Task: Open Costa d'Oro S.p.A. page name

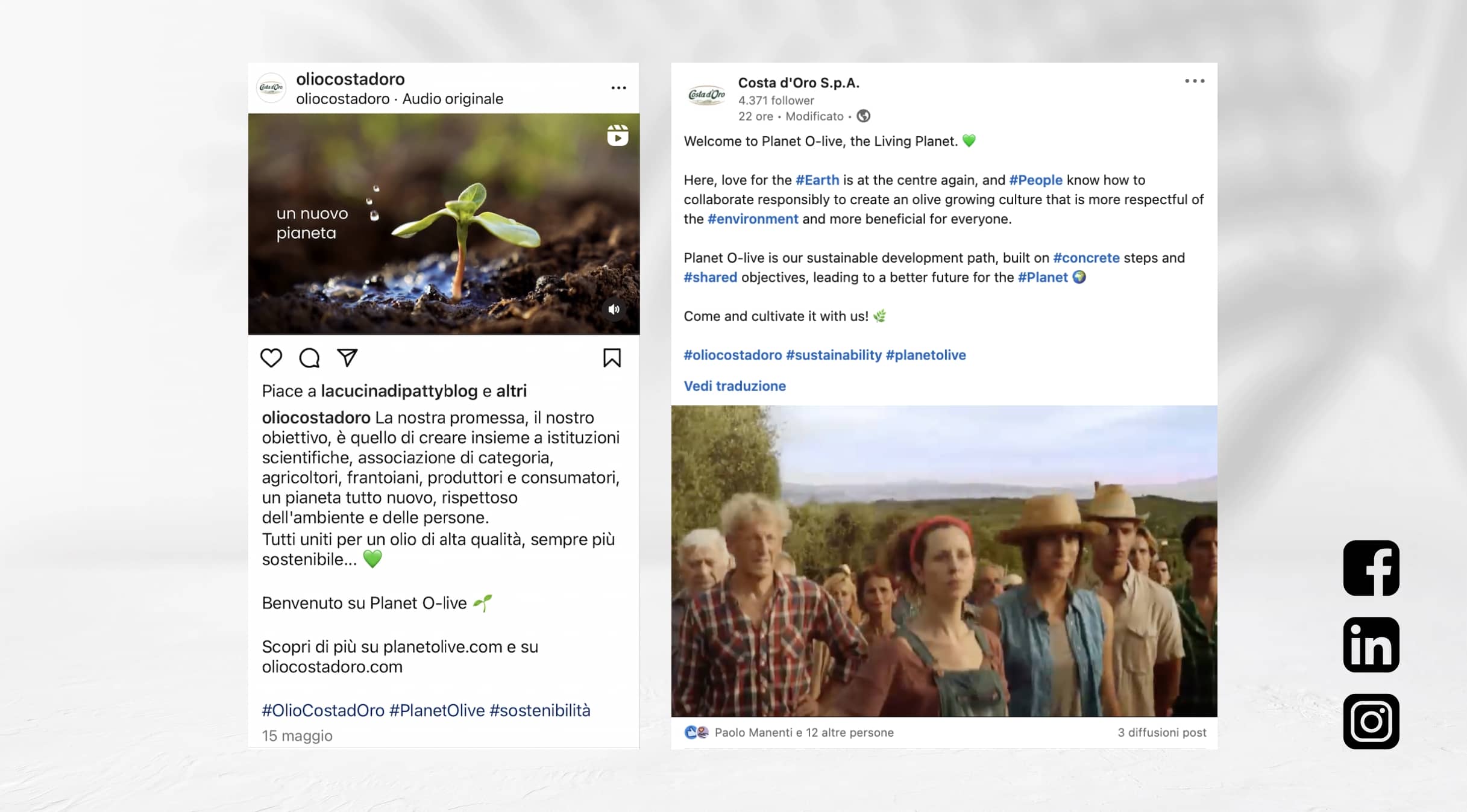Action: click(799, 83)
